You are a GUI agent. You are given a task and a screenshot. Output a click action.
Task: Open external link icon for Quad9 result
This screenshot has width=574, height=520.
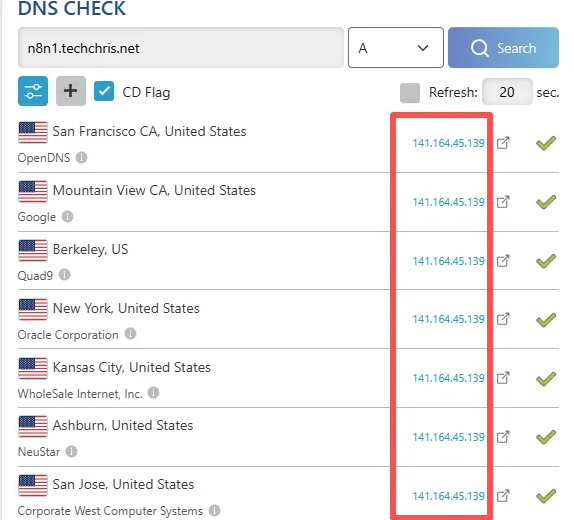coord(503,261)
